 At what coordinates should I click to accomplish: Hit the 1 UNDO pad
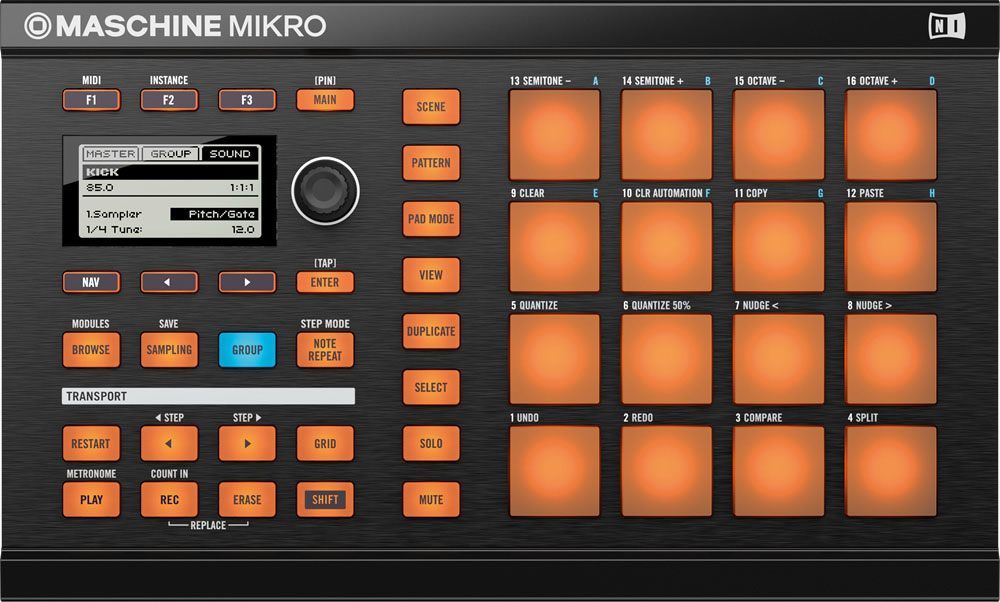point(553,470)
